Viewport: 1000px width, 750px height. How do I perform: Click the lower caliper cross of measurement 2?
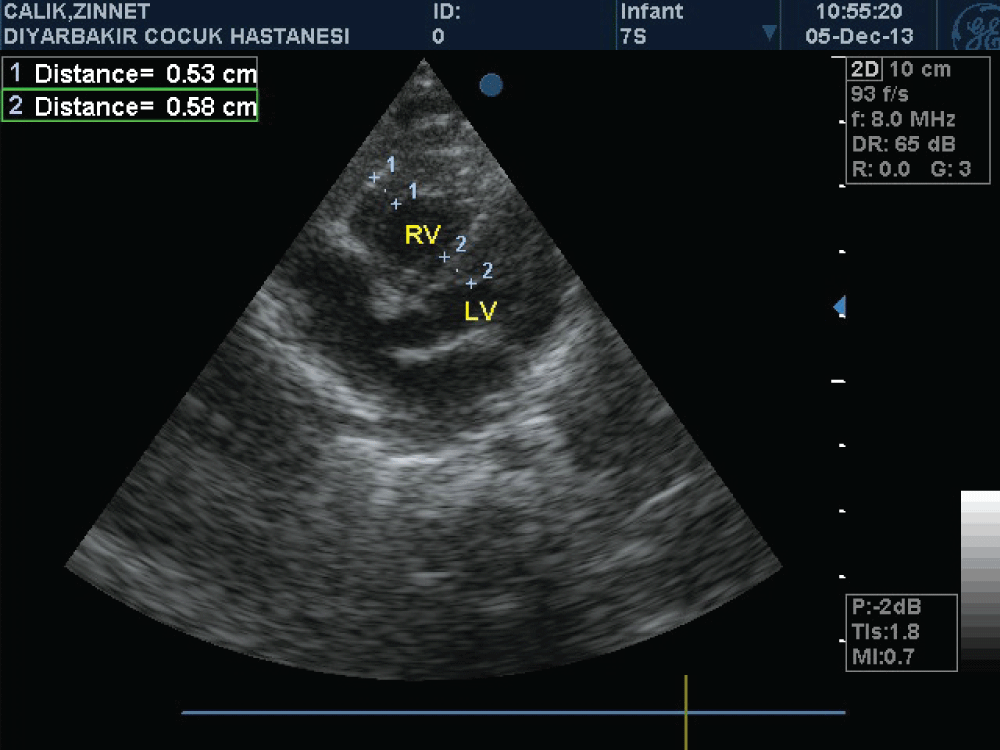[471, 284]
